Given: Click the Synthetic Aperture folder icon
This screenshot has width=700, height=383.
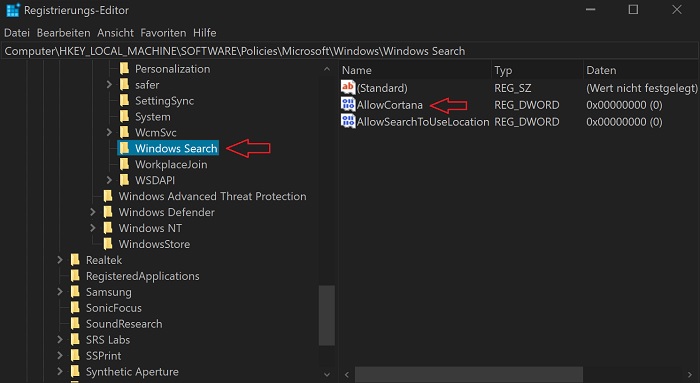Looking at the screenshot, I should coord(75,371).
